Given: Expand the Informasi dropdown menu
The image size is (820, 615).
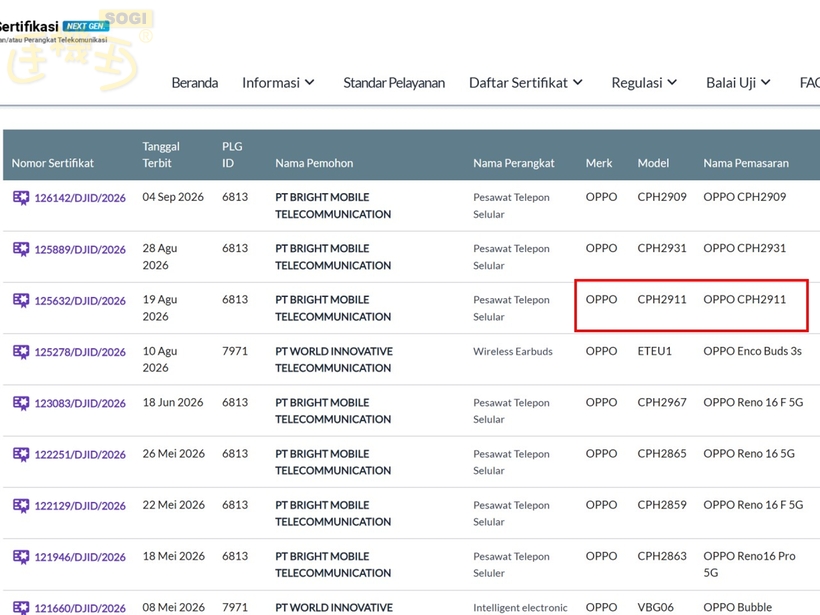Looking at the screenshot, I should (x=278, y=83).
